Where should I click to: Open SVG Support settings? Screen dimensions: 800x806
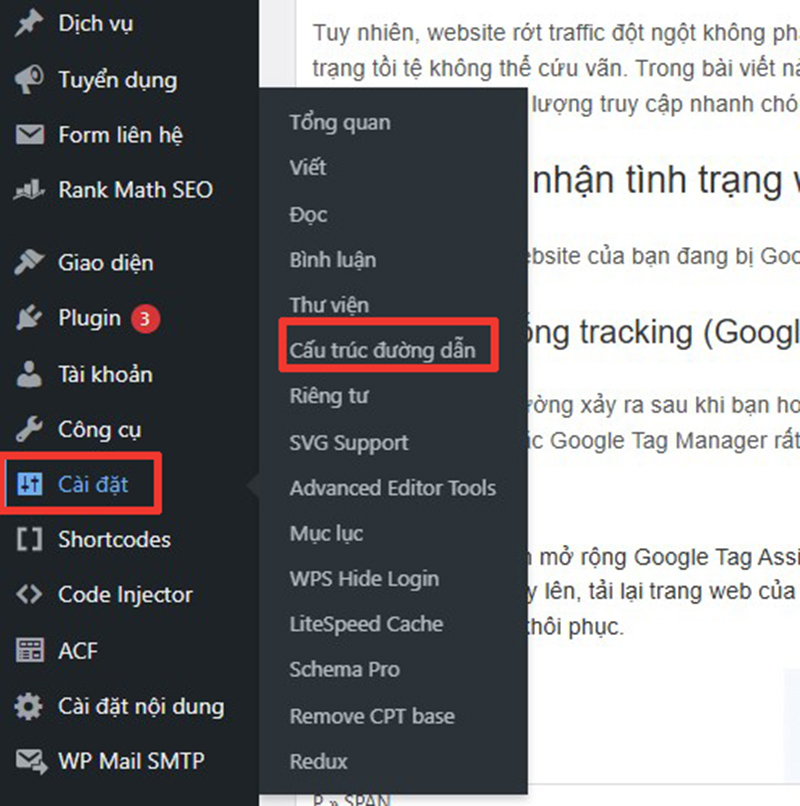coord(349,443)
